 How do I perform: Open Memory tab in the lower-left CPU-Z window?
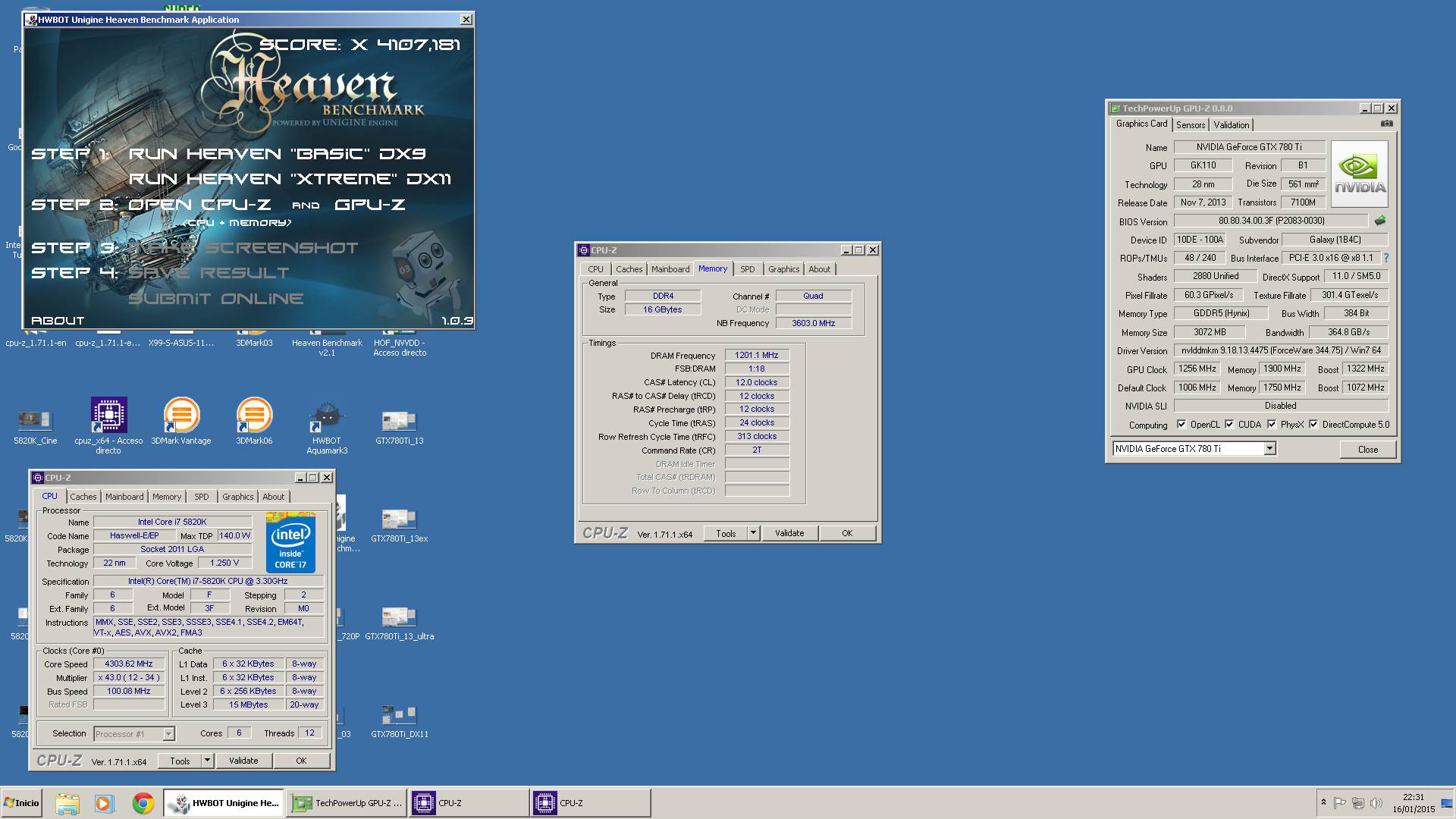click(166, 497)
